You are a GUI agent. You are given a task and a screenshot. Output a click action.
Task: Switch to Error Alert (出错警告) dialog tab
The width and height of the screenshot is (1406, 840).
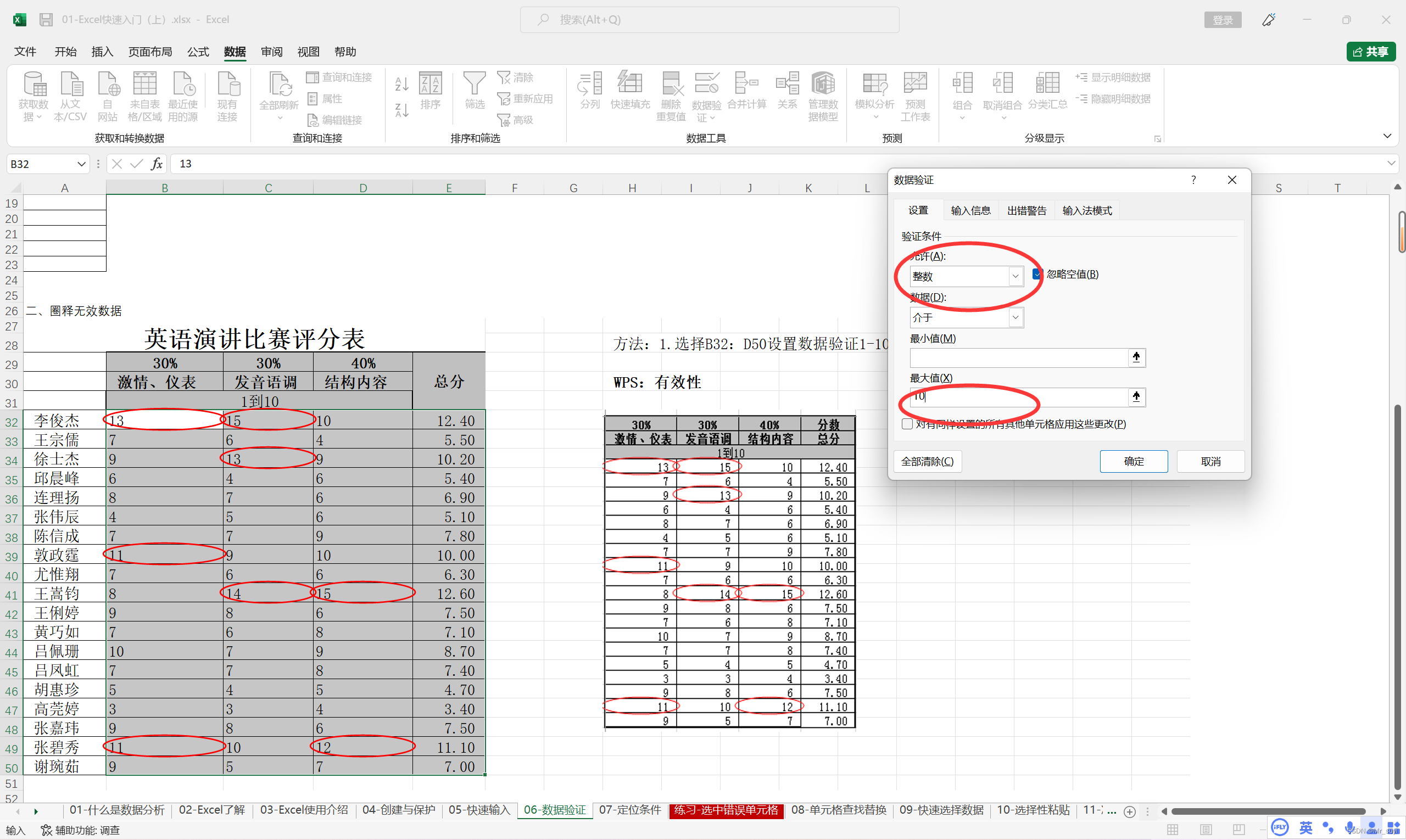[x=1026, y=211]
